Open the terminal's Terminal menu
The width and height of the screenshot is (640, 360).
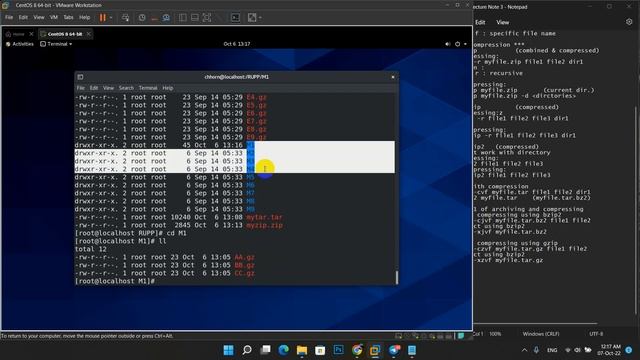pos(148,88)
